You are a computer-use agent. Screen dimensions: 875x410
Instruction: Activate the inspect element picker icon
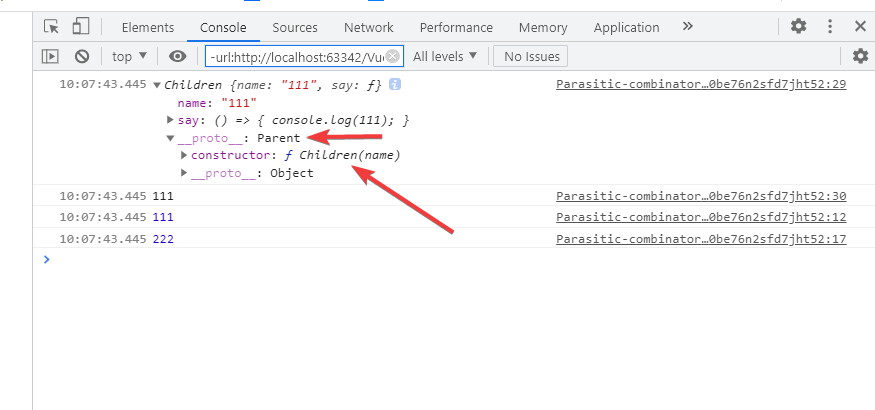coord(51,27)
